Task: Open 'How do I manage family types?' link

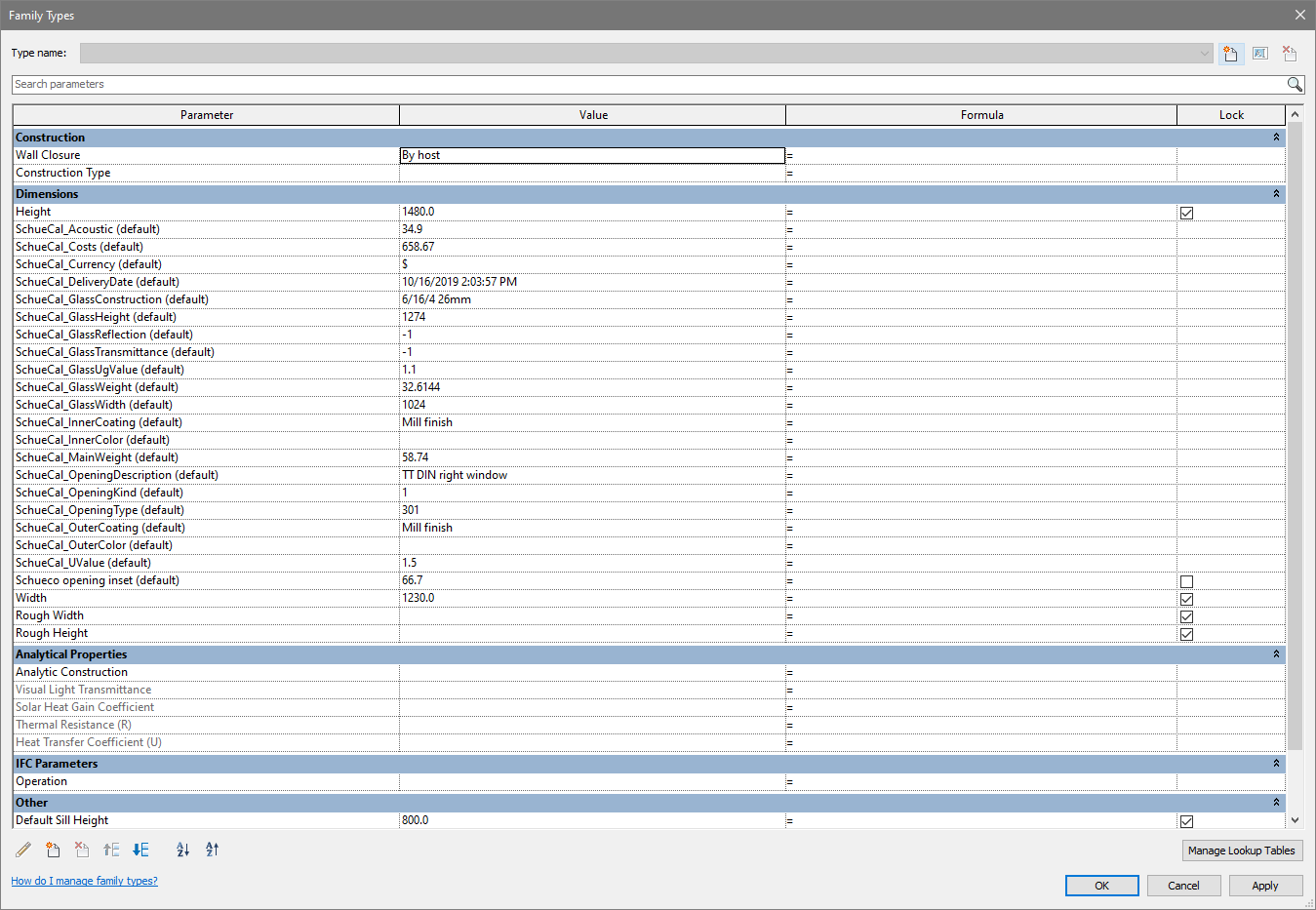Action: [x=84, y=881]
